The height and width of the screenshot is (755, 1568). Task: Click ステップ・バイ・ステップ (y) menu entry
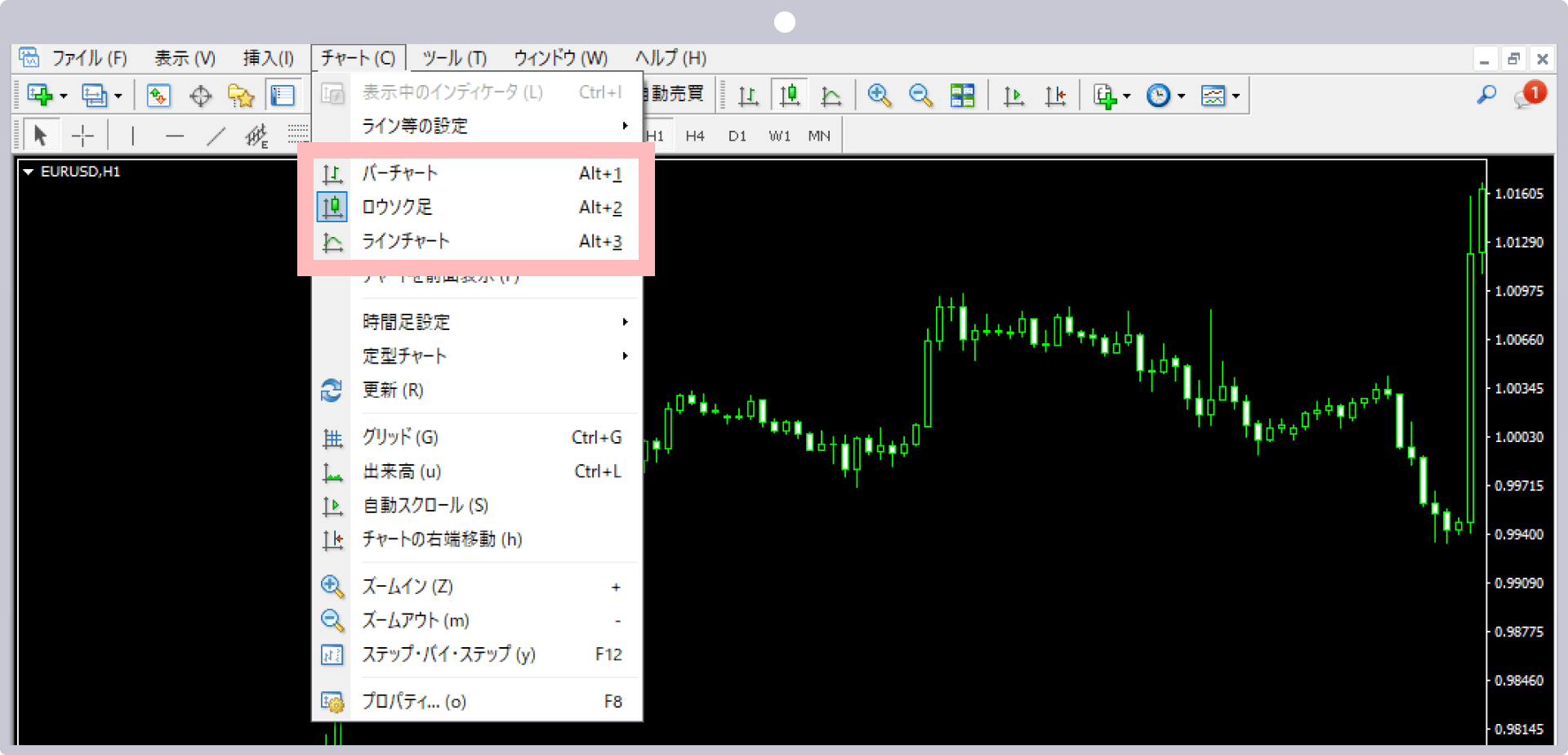[477, 654]
